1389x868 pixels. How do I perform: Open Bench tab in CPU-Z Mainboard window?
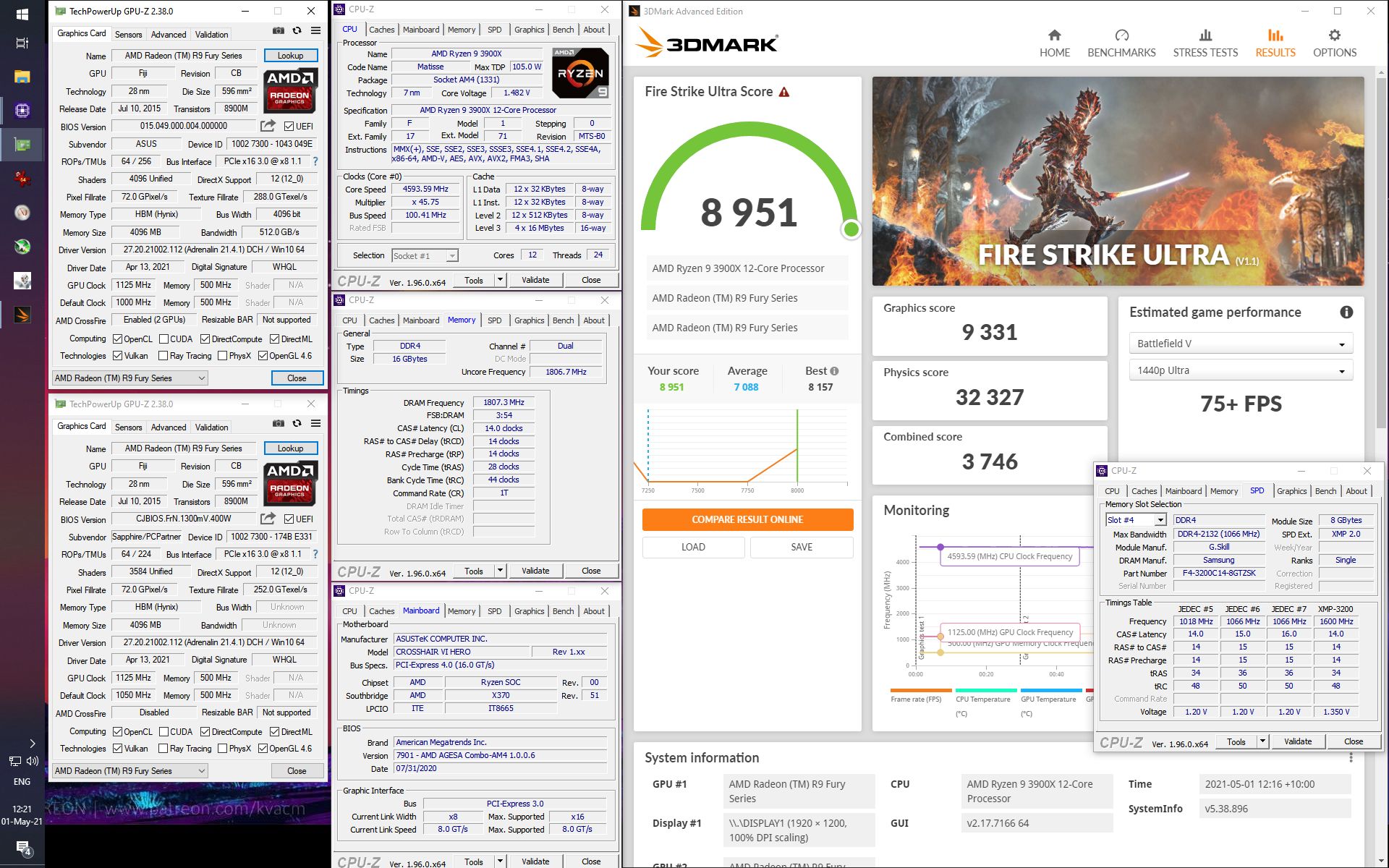564,611
